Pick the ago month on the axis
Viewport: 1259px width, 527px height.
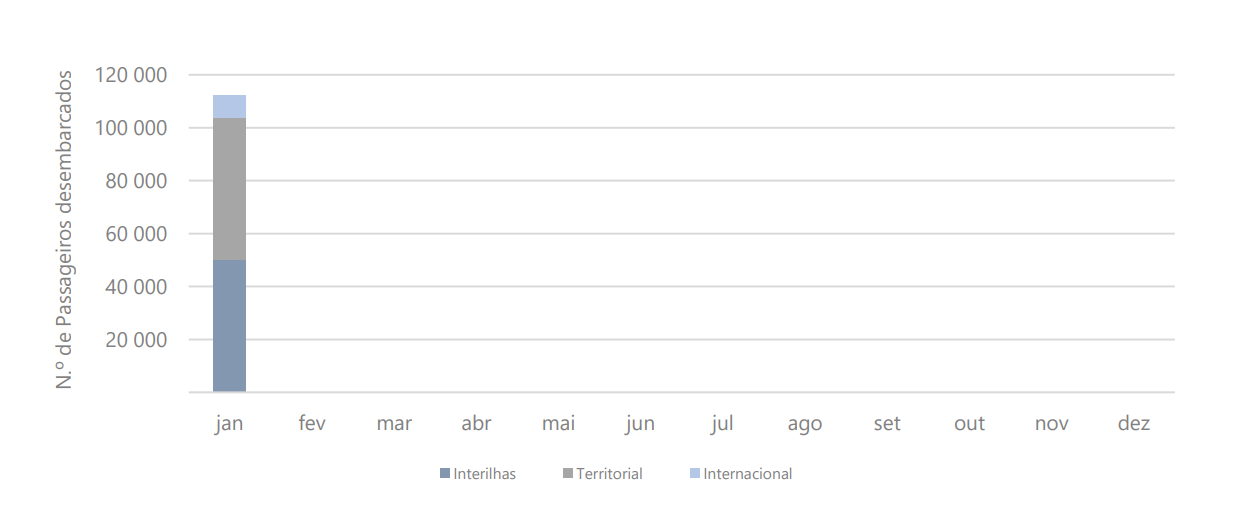(804, 424)
